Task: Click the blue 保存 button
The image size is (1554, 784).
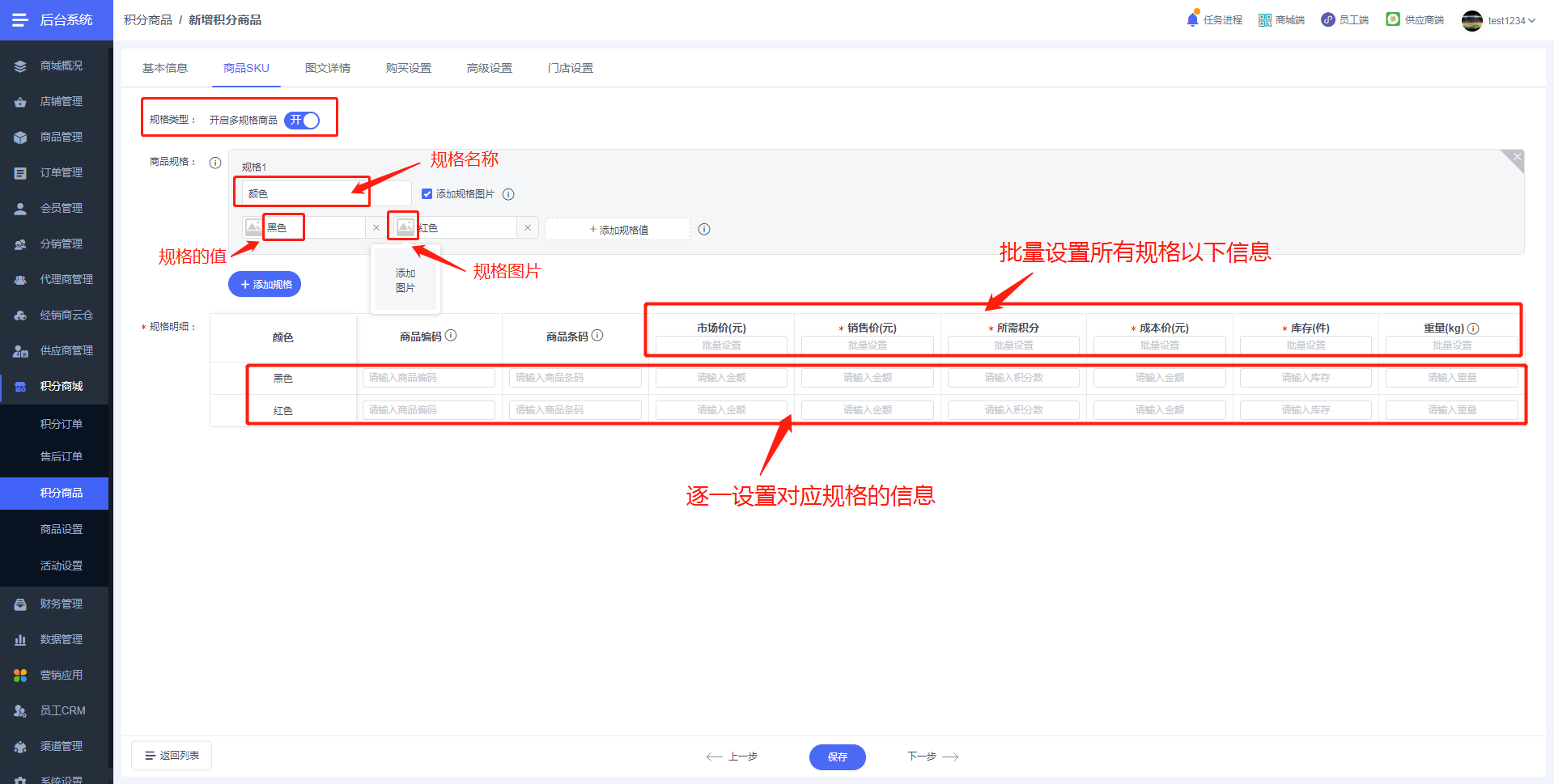Action: click(x=838, y=756)
